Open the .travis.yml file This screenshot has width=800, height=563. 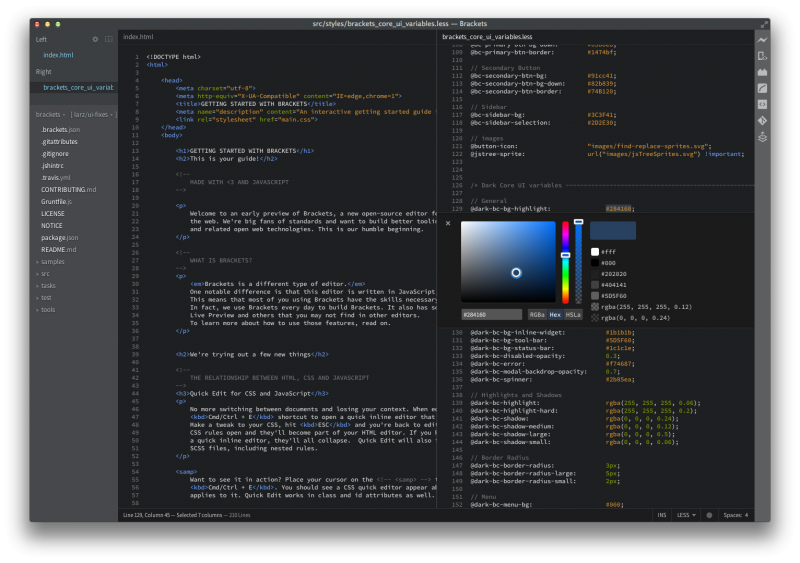point(56,178)
